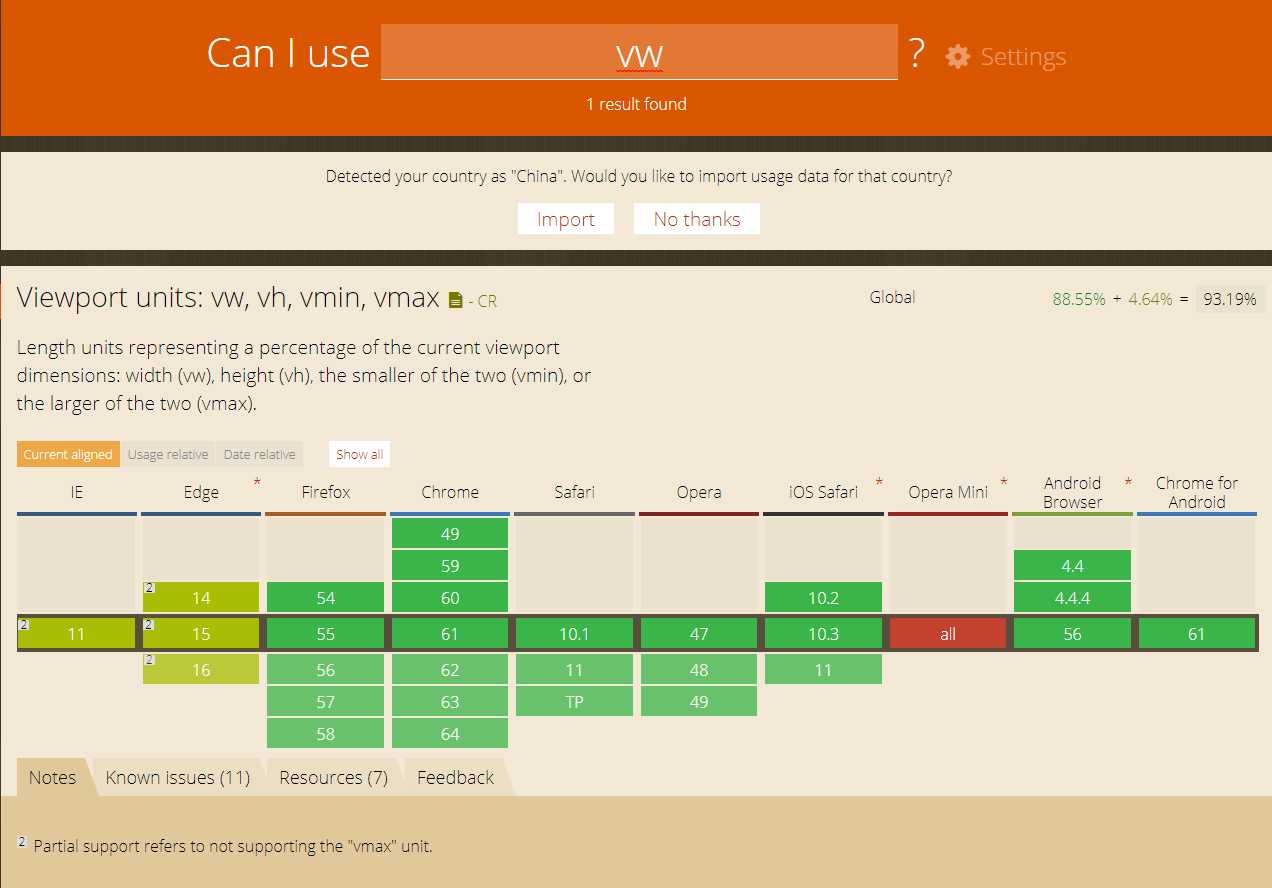The image size is (1272, 888).
Task: Click Viewport units feature title
Action: coord(228,298)
